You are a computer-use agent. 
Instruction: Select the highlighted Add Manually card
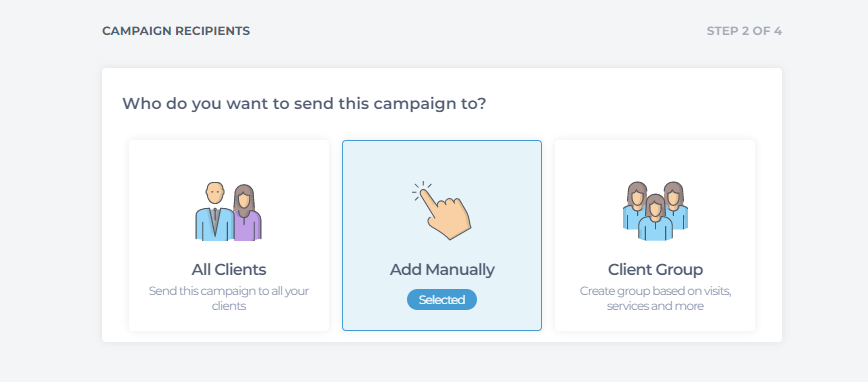pos(442,235)
